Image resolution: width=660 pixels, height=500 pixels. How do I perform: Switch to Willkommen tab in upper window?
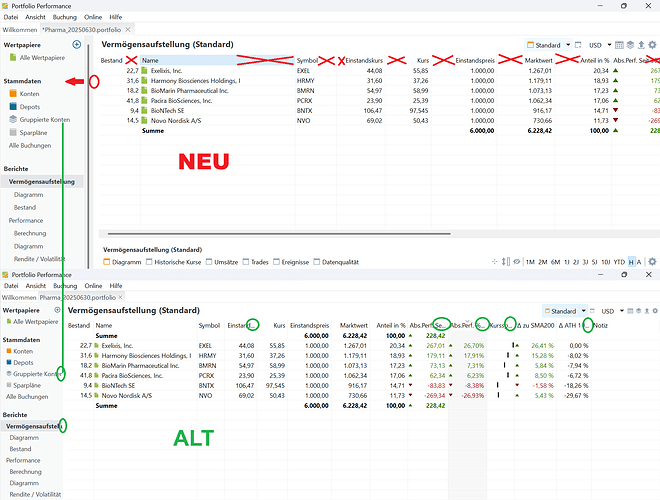point(20,29)
